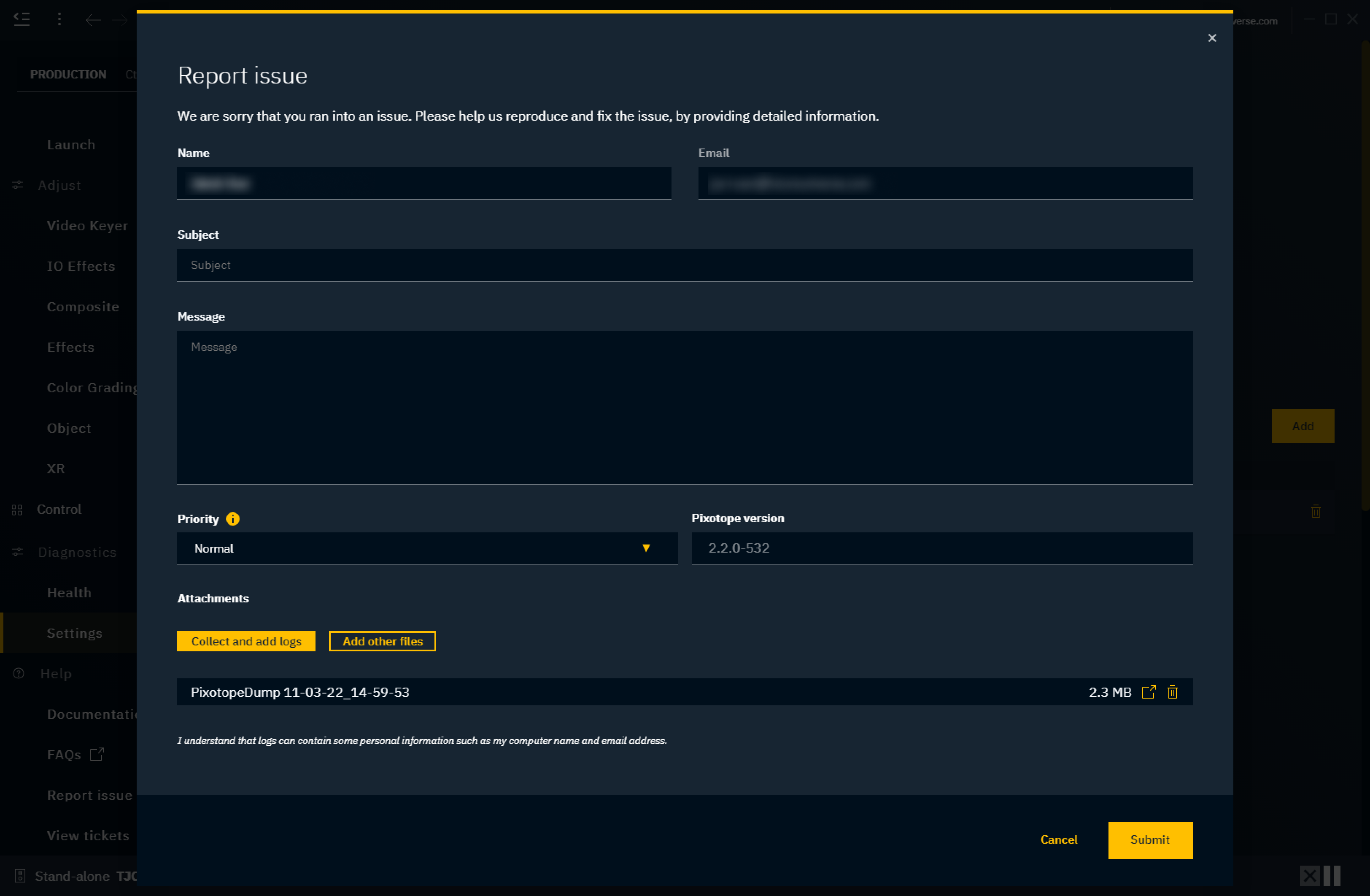This screenshot has height=896, width=1370.
Task: Switch to the PRODUCTION tab
Action: [x=68, y=74]
